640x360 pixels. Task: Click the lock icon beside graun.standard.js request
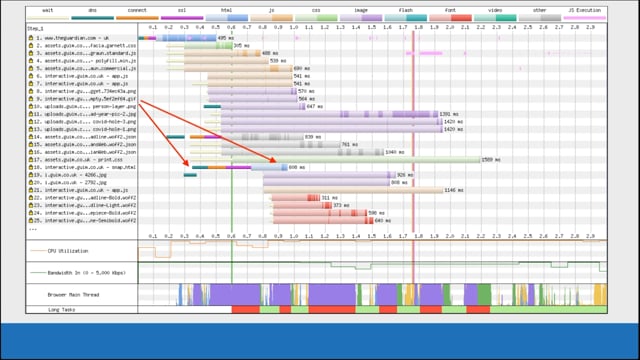31,53
